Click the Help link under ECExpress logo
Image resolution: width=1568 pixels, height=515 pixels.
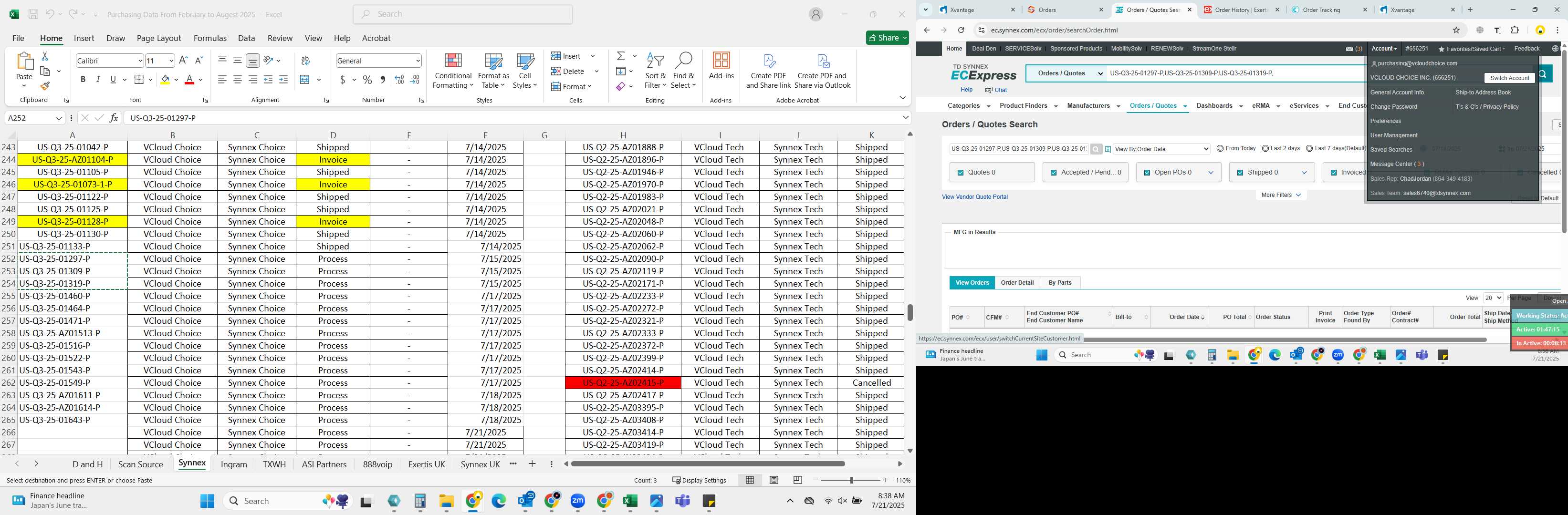[x=966, y=90]
